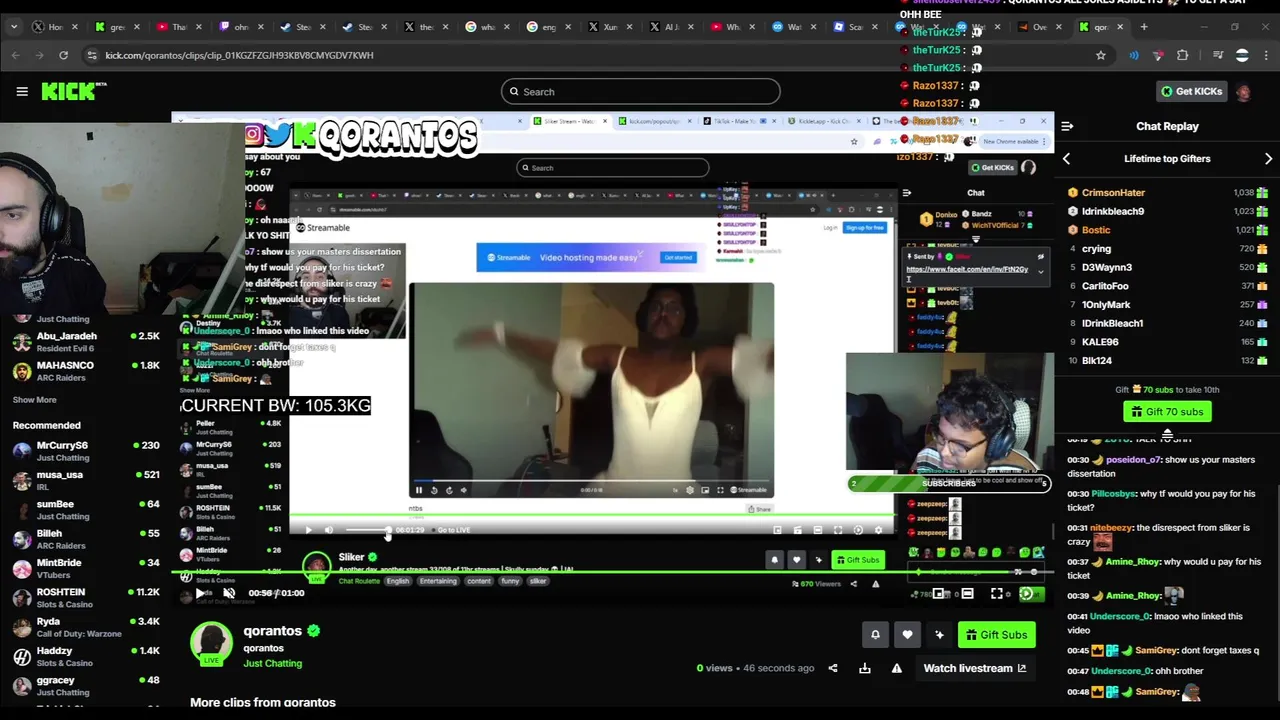Open MintBride recommended channel
This screenshot has width=1280, height=720.
pyautogui.click(x=85, y=568)
